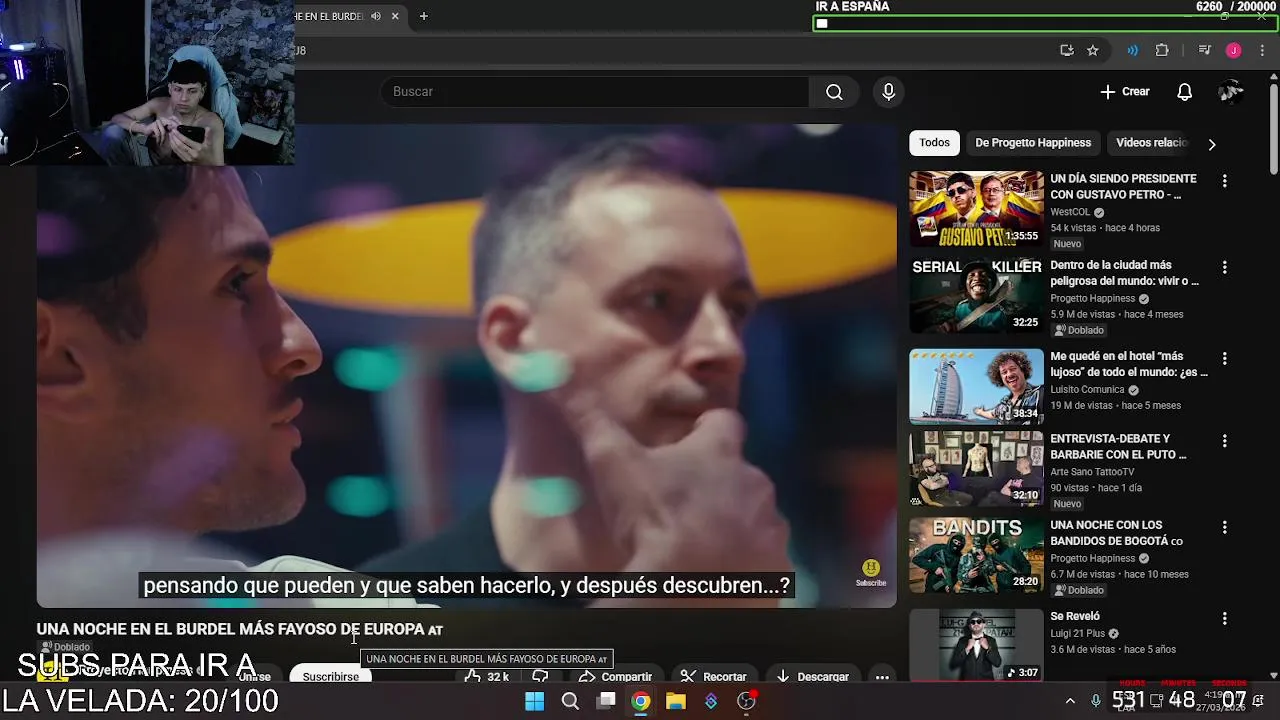The image size is (1280, 720).
Task: Click title 'UNA NOCHE CON LOS BANDIDOS DE BOGOTÁ'
Action: click(1116, 533)
